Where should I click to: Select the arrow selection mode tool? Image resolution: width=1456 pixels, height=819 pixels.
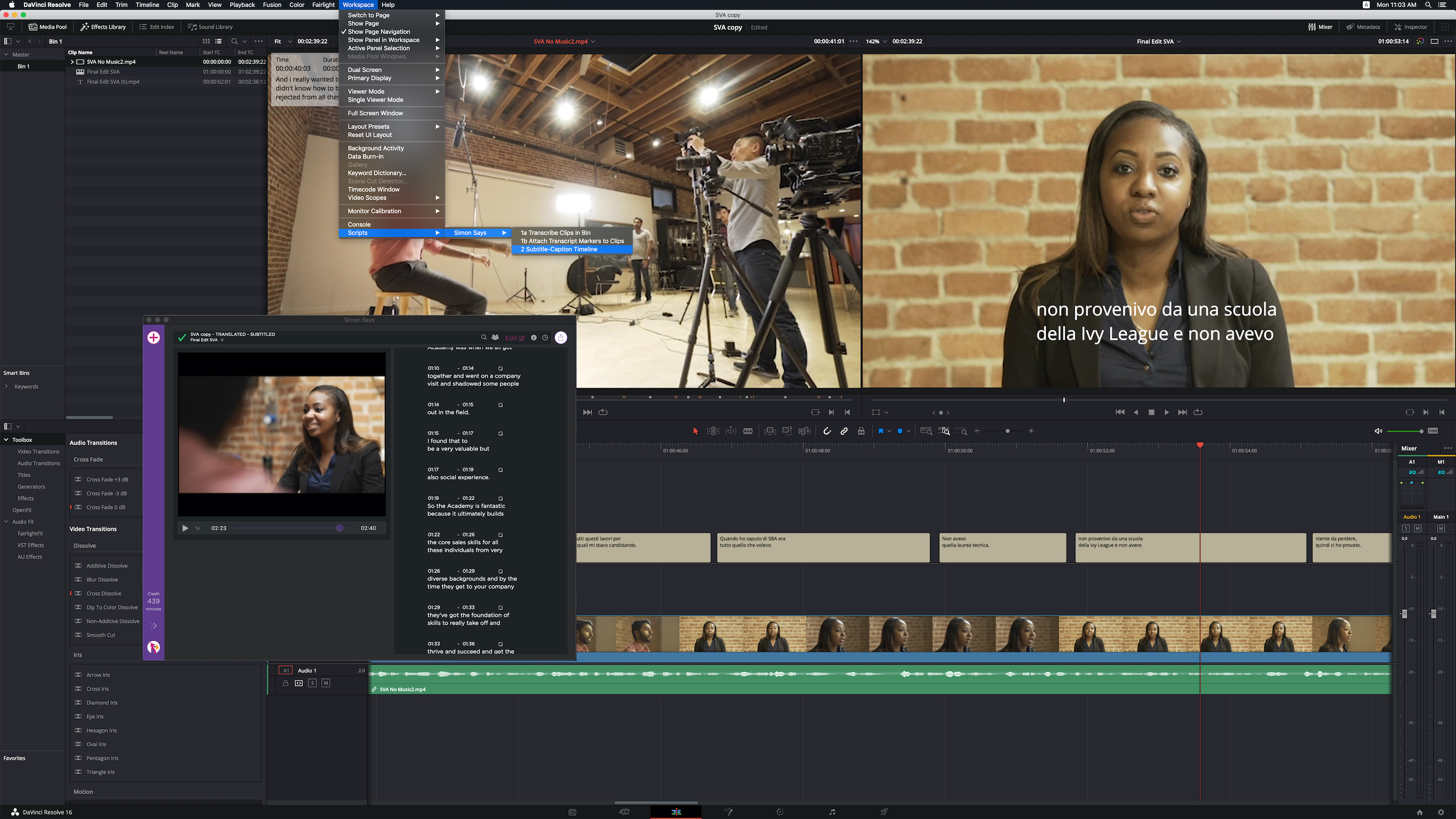[x=695, y=431]
